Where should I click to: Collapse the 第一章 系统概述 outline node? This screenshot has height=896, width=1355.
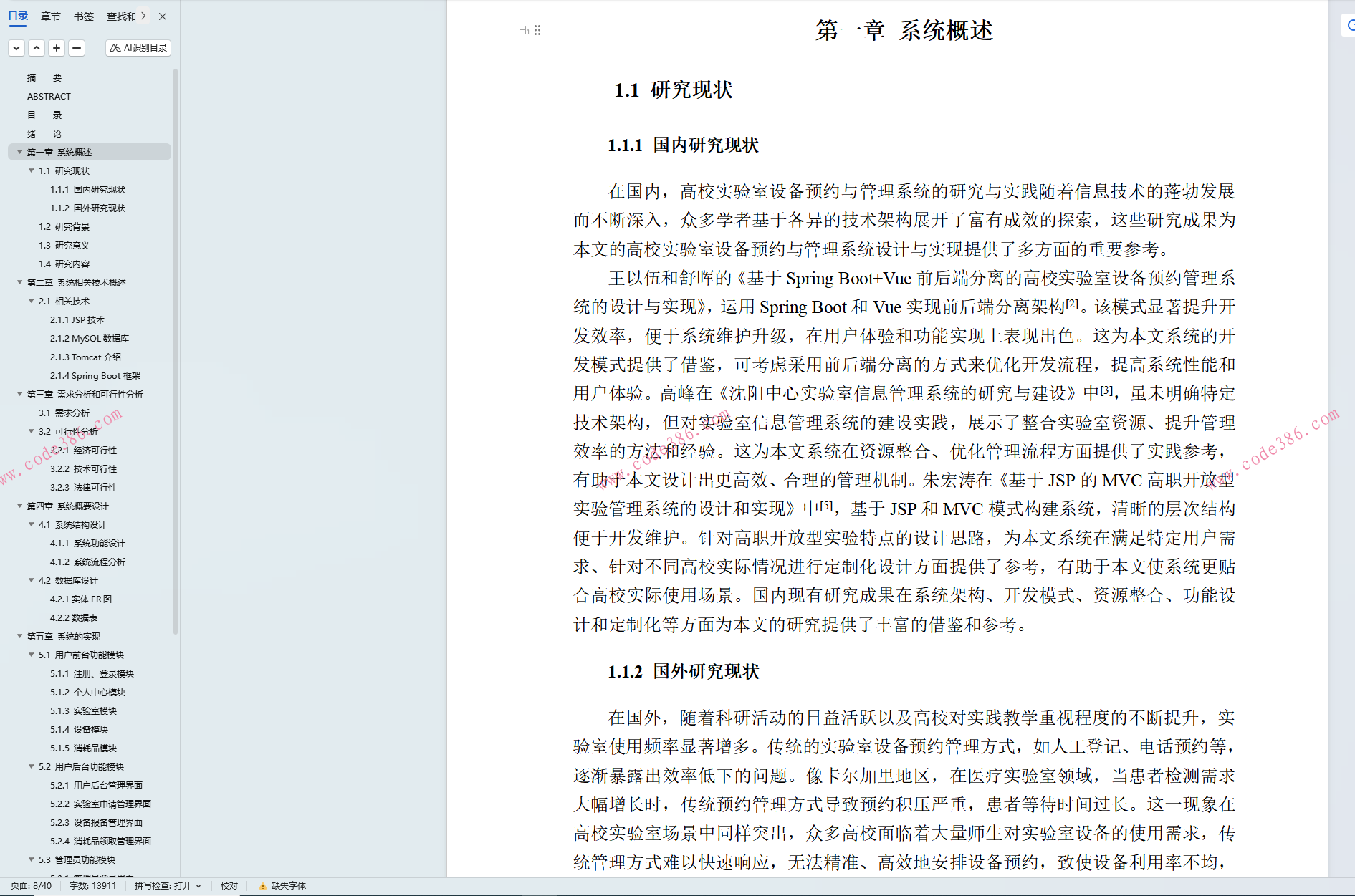click(20, 152)
